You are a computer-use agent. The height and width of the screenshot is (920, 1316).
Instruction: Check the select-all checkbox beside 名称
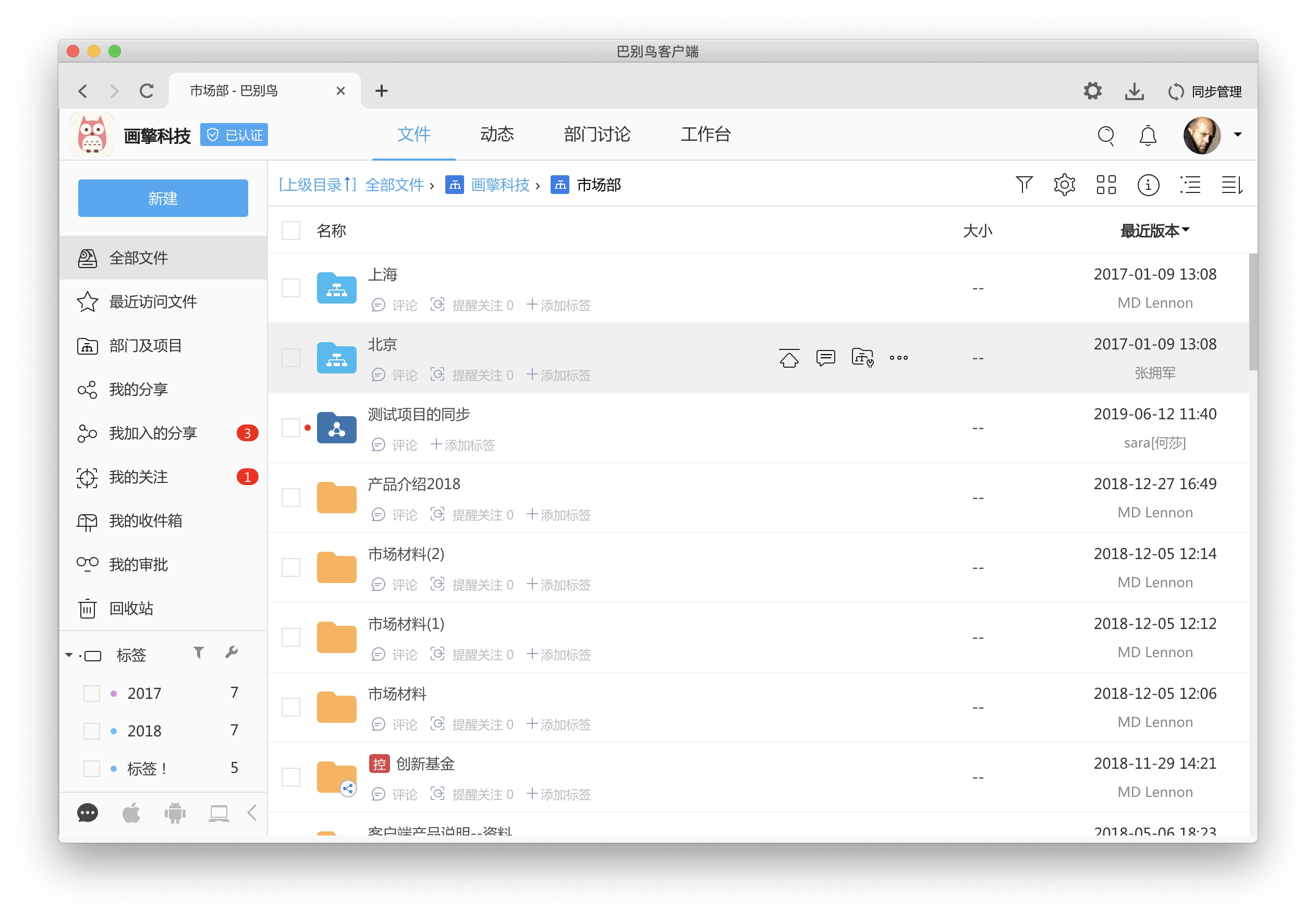[290, 231]
